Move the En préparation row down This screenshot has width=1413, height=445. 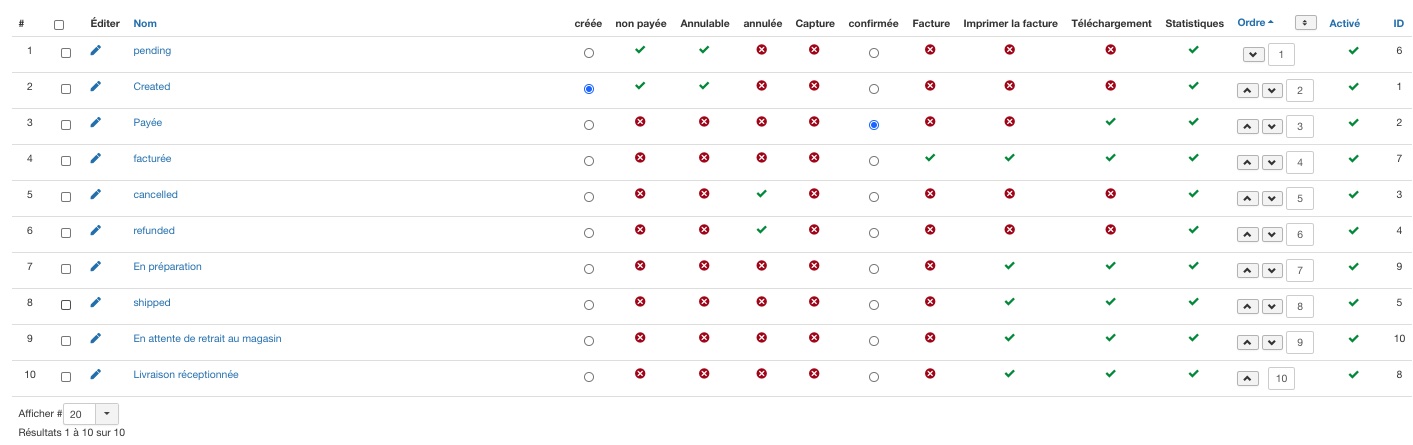[x=1271, y=271]
